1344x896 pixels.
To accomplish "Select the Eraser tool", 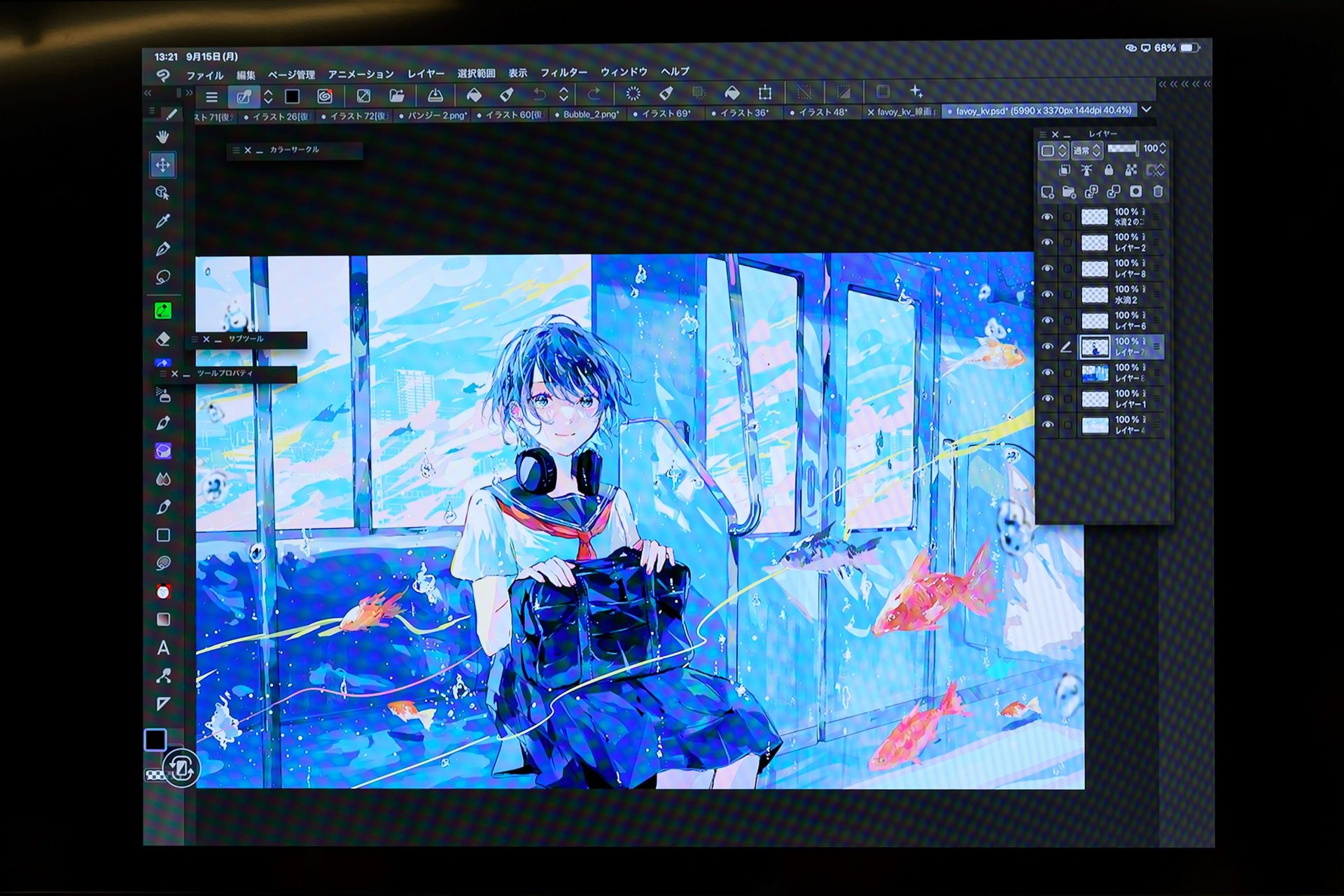I will [x=163, y=339].
